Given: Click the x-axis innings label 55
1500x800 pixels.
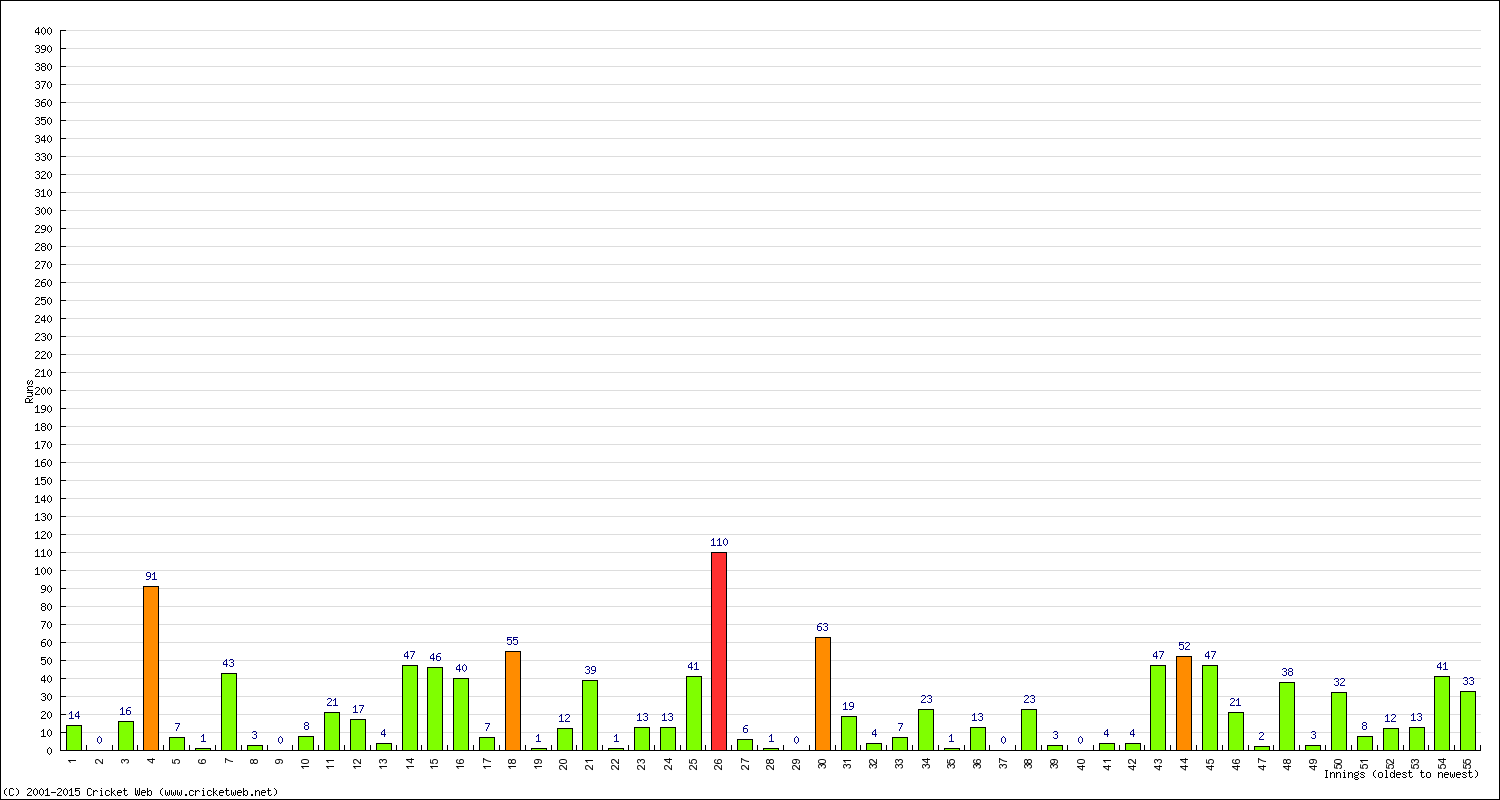Looking at the screenshot, I should (1468, 762).
